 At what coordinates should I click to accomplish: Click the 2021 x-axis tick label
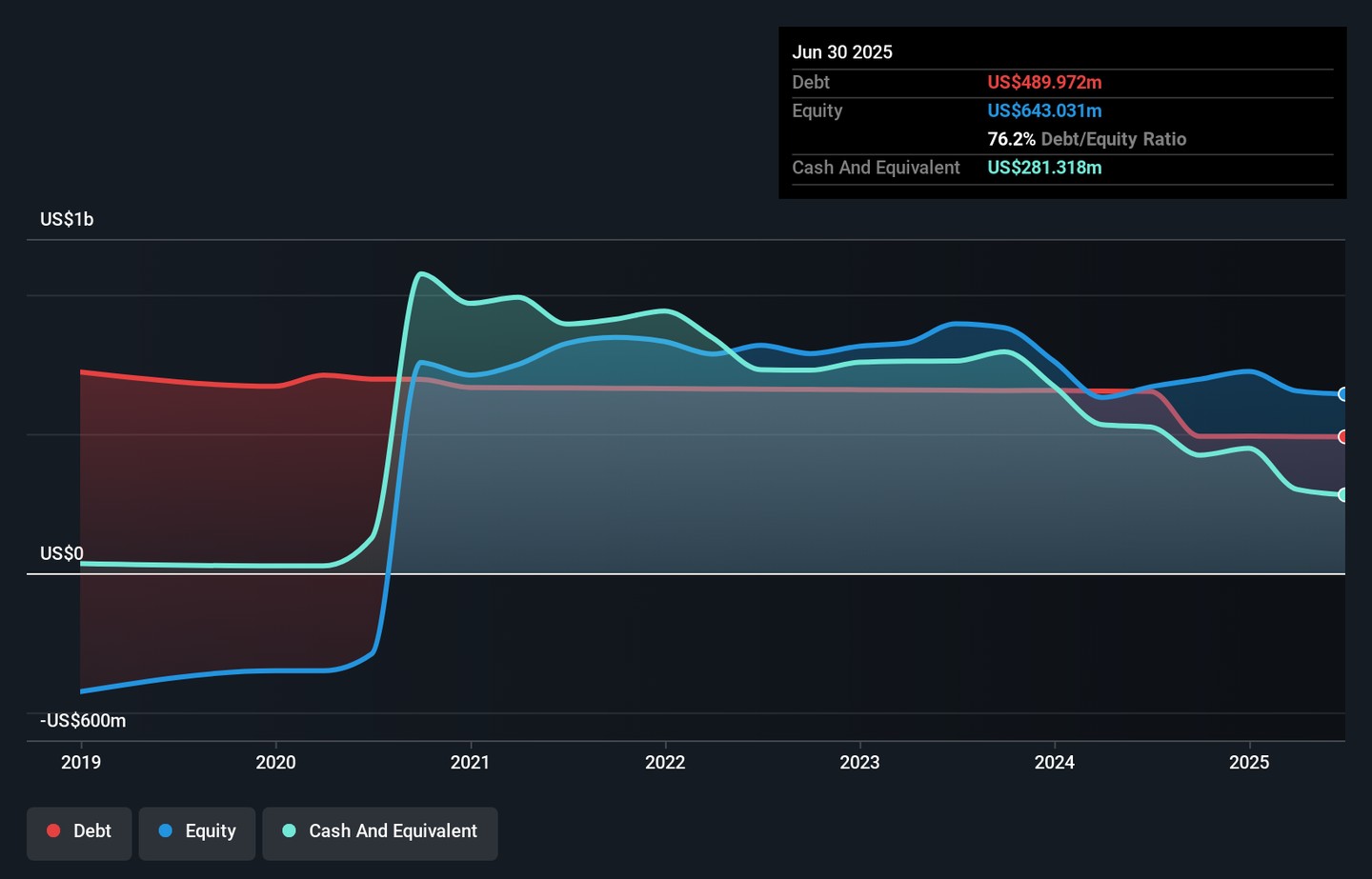pyautogui.click(x=470, y=762)
